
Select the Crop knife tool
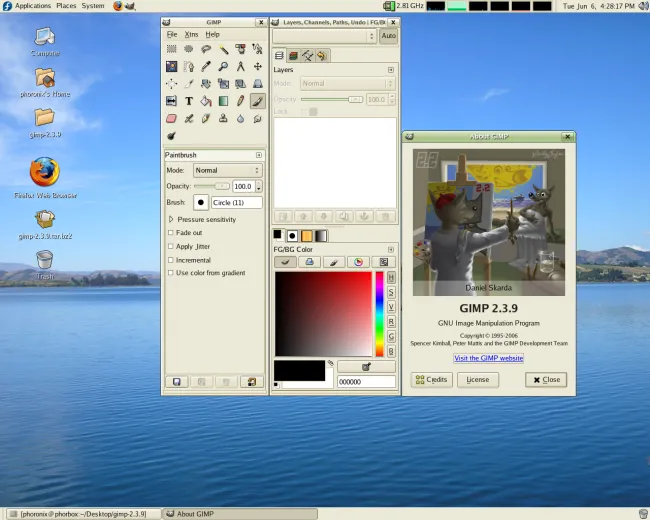[x=189, y=84]
